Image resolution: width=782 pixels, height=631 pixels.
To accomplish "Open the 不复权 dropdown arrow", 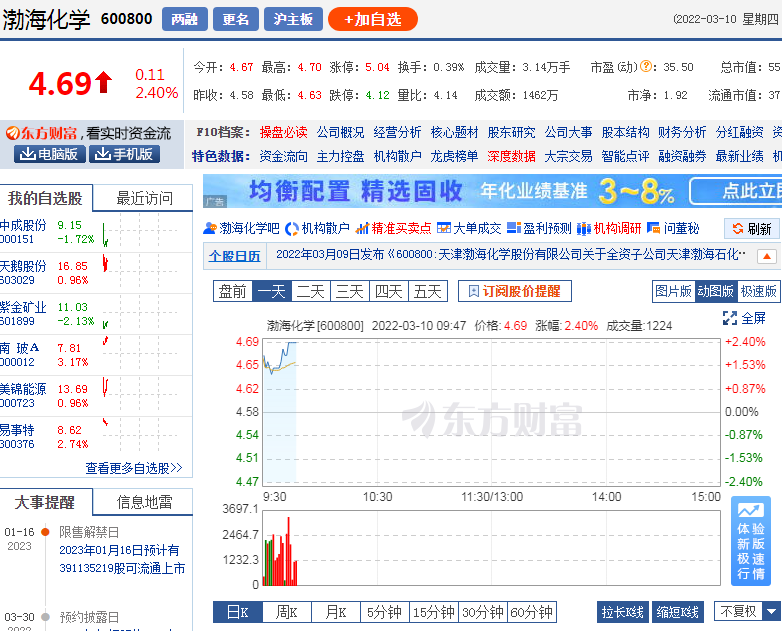I will click(772, 612).
